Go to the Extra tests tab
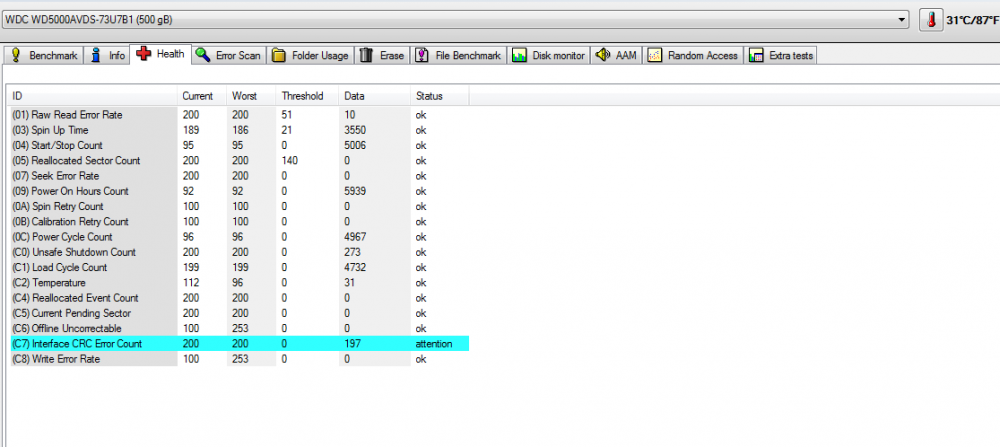This screenshot has height=447, width=1000. [790, 55]
